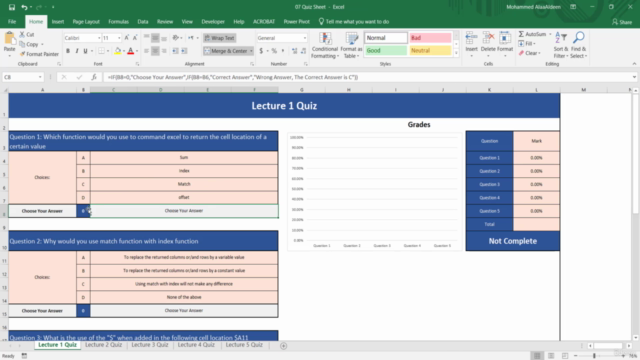Click the Font Color red A icon
Screen dimensions: 640x360
(x=131, y=51)
